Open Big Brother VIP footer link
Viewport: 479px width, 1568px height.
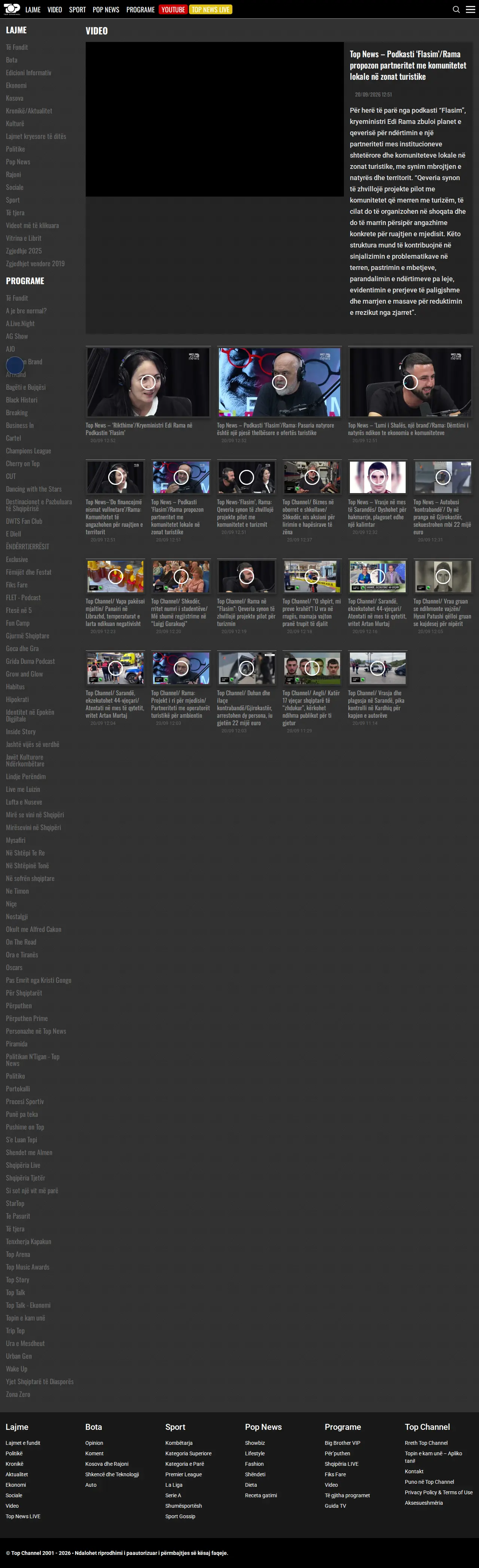click(343, 1443)
